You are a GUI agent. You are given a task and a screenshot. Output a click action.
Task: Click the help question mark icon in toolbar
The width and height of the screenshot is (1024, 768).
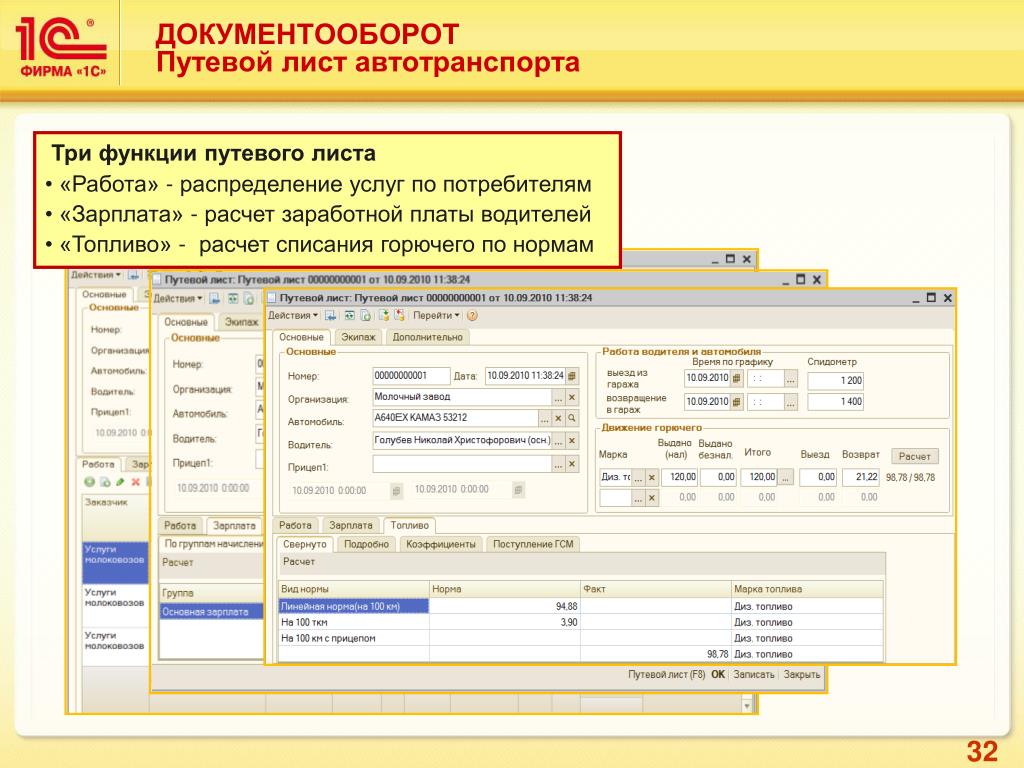tap(472, 315)
